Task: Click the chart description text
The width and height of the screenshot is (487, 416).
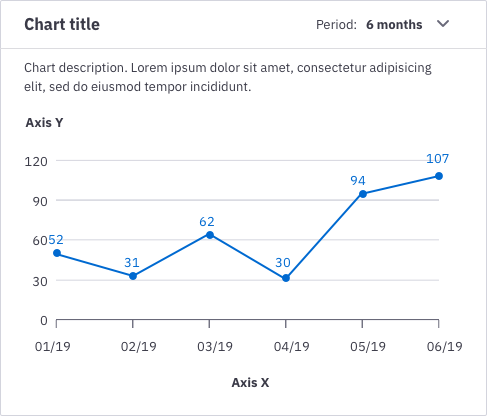Action: (228, 77)
